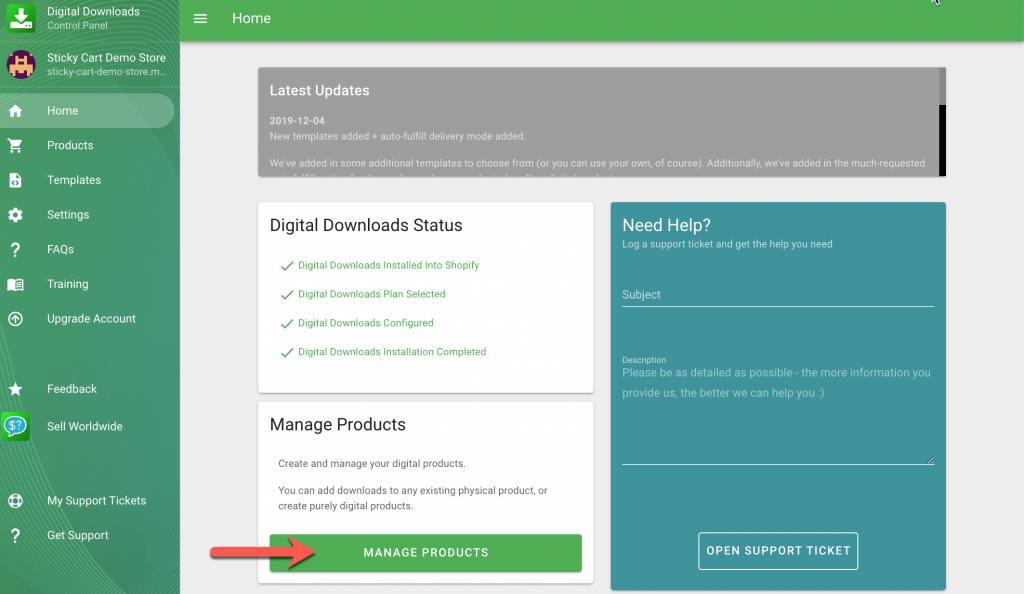1024x594 pixels.
Task: Go to the Templates page
Action: pyautogui.click(x=89, y=180)
